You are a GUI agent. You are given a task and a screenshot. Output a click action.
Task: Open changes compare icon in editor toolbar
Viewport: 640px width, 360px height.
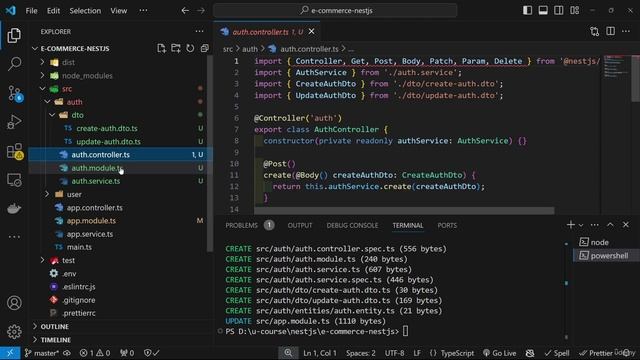(x=595, y=31)
